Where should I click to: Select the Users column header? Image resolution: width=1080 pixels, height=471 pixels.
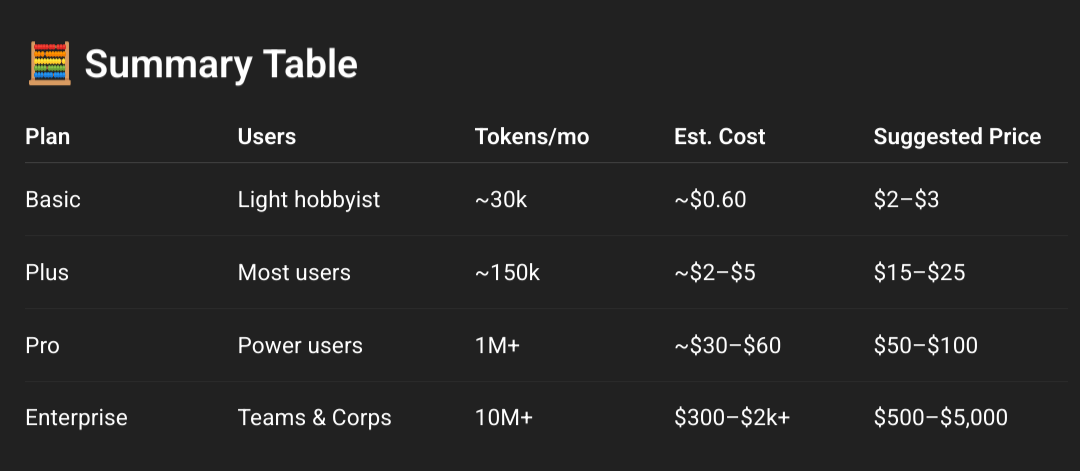point(267,136)
